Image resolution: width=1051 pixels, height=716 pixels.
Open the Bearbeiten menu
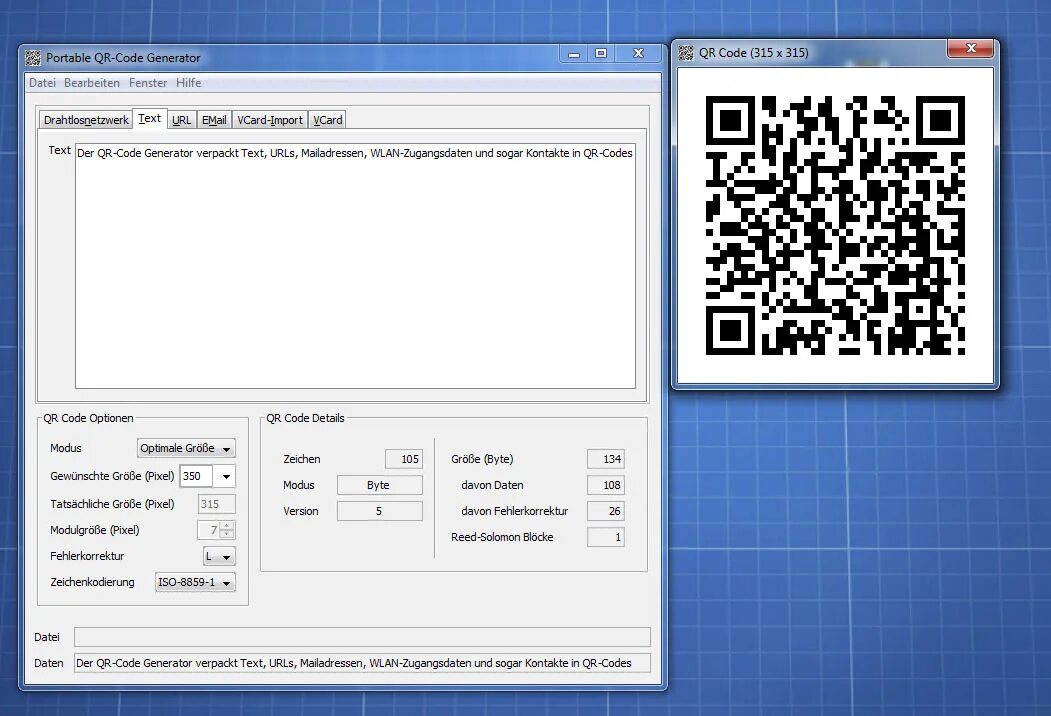pos(92,83)
